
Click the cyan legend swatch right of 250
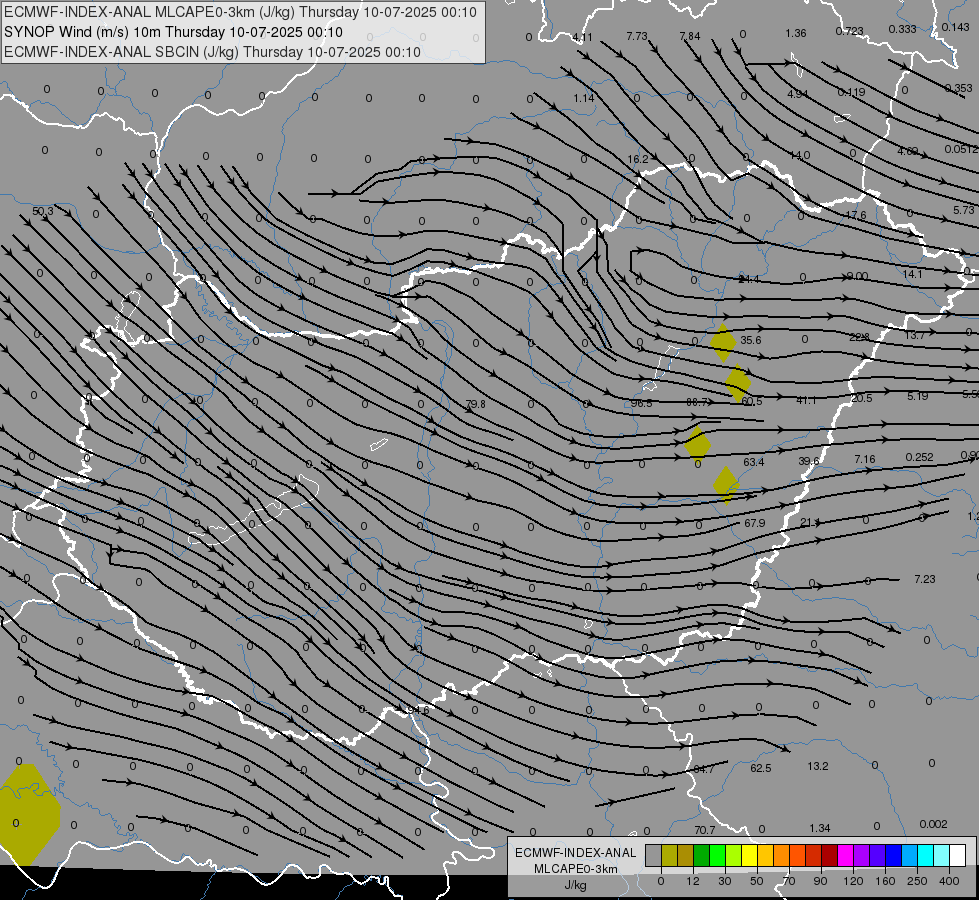[x=926, y=855]
